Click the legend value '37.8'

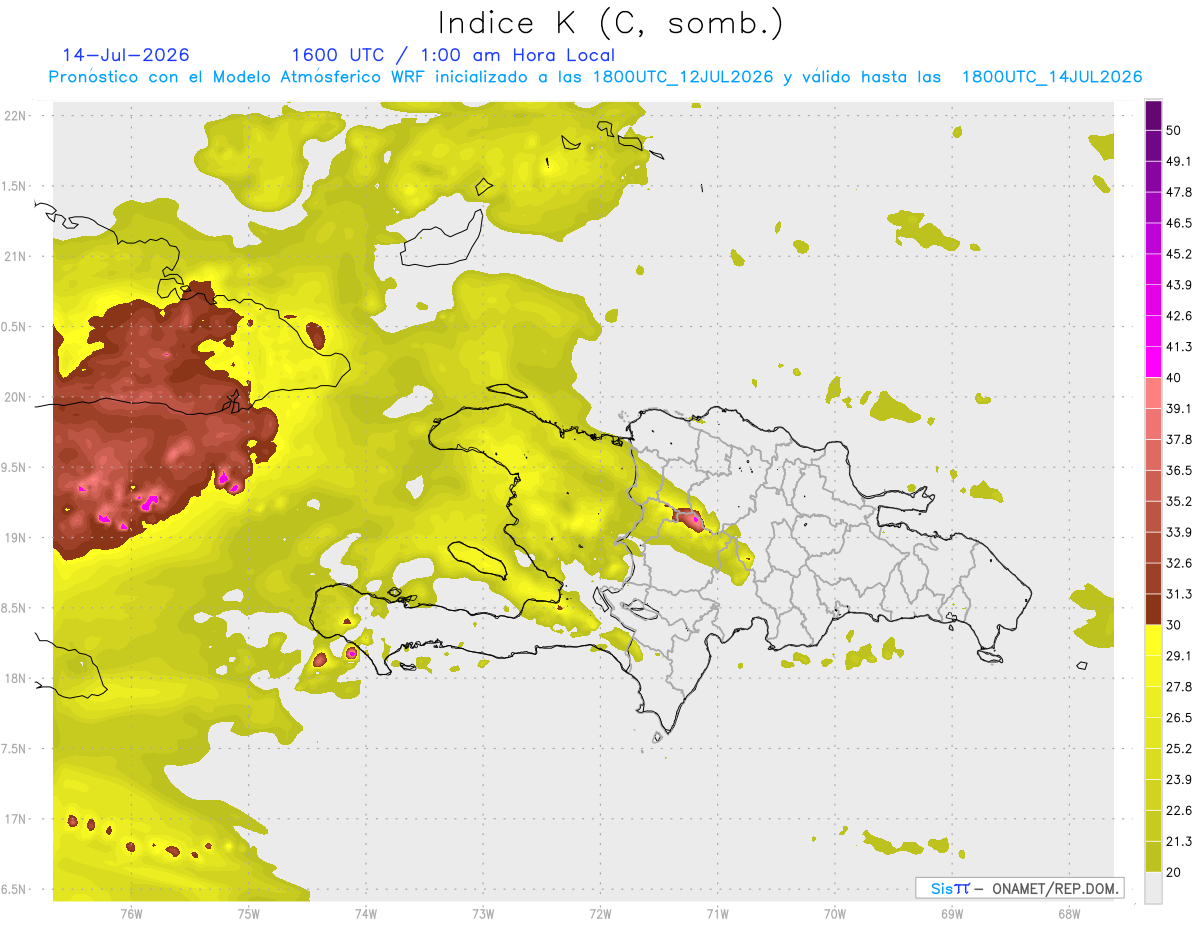pos(1179,439)
